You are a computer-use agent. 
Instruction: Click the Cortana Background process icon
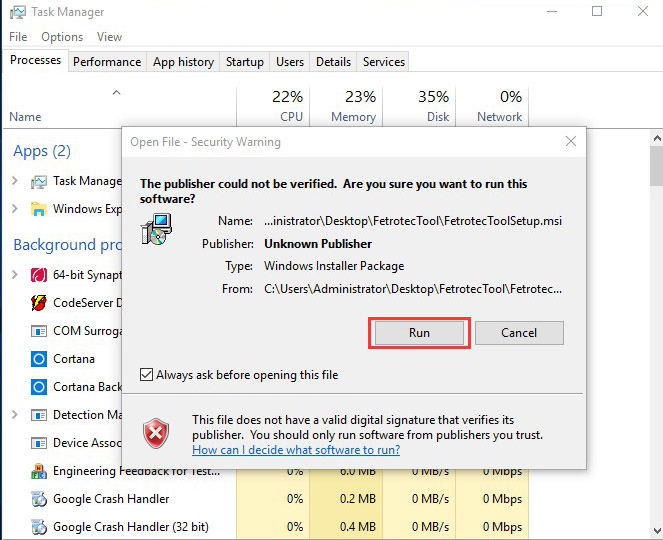[x=39, y=387]
